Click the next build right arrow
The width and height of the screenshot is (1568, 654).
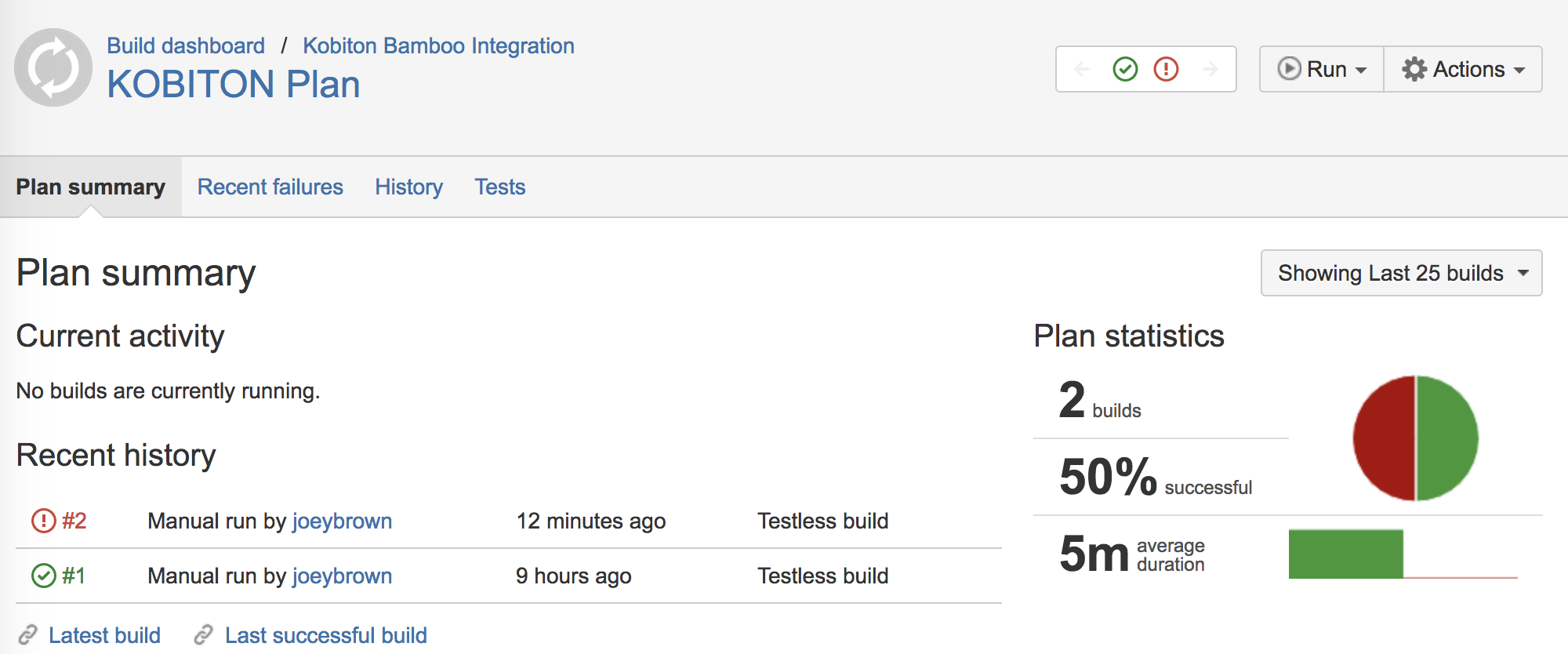[x=1210, y=69]
